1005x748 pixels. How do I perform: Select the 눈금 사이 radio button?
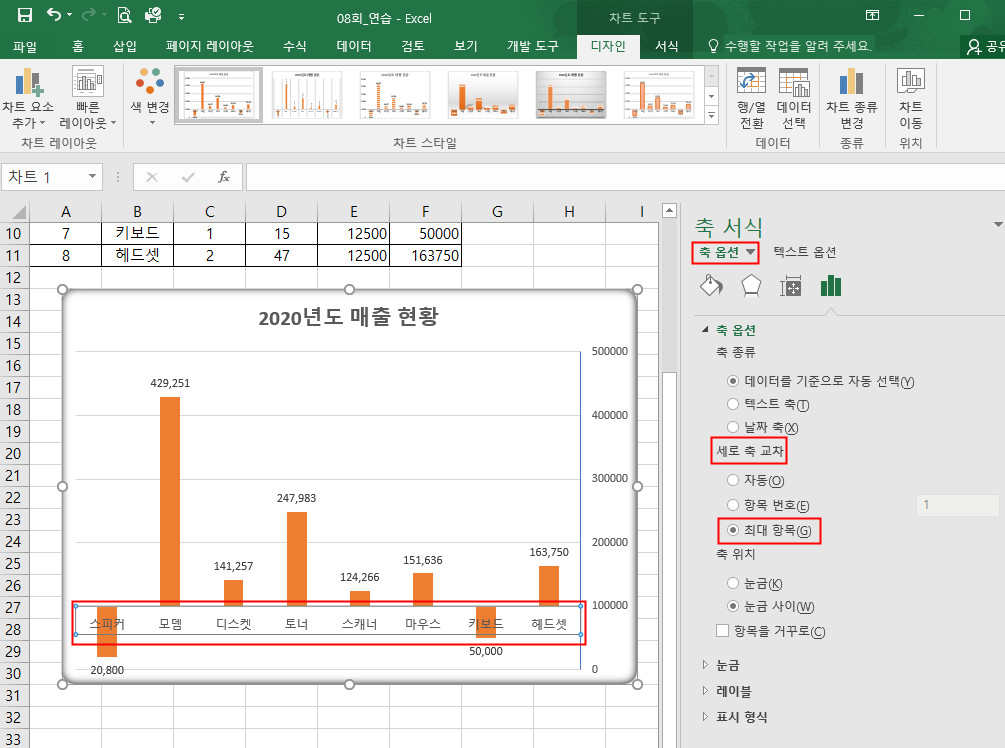tap(733, 606)
